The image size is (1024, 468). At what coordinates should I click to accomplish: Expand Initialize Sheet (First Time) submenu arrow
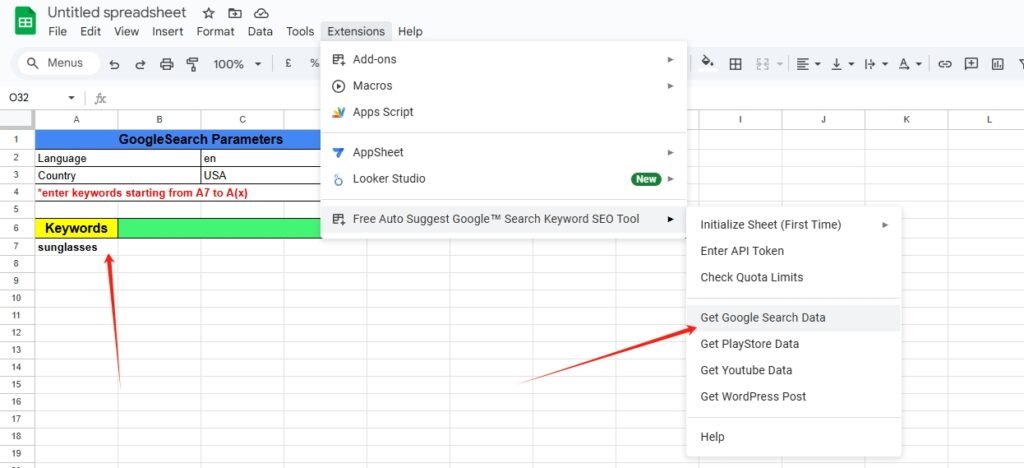[x=886, y=225]
